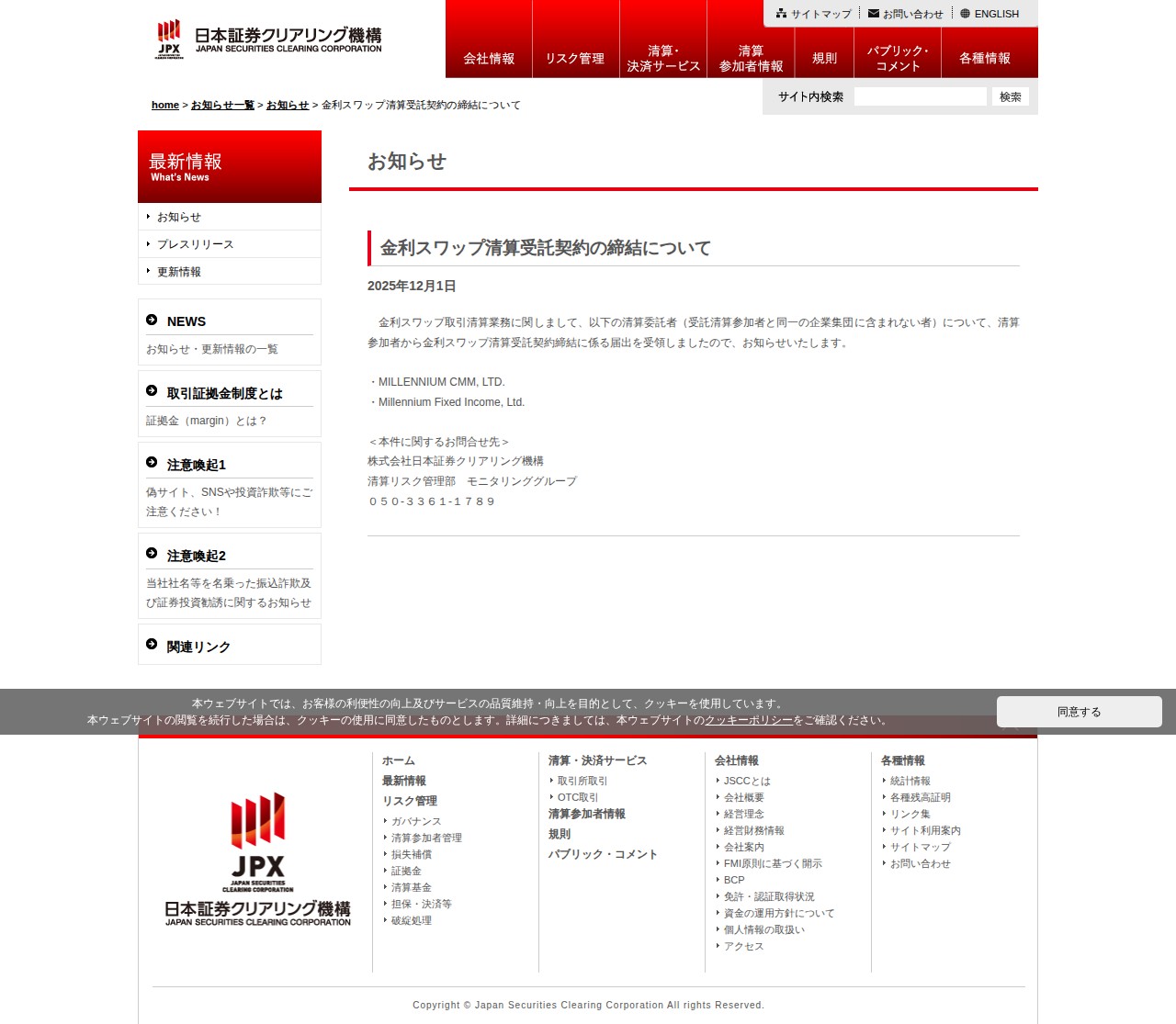Open the 会社情報 navigation tab

(489, 57)
